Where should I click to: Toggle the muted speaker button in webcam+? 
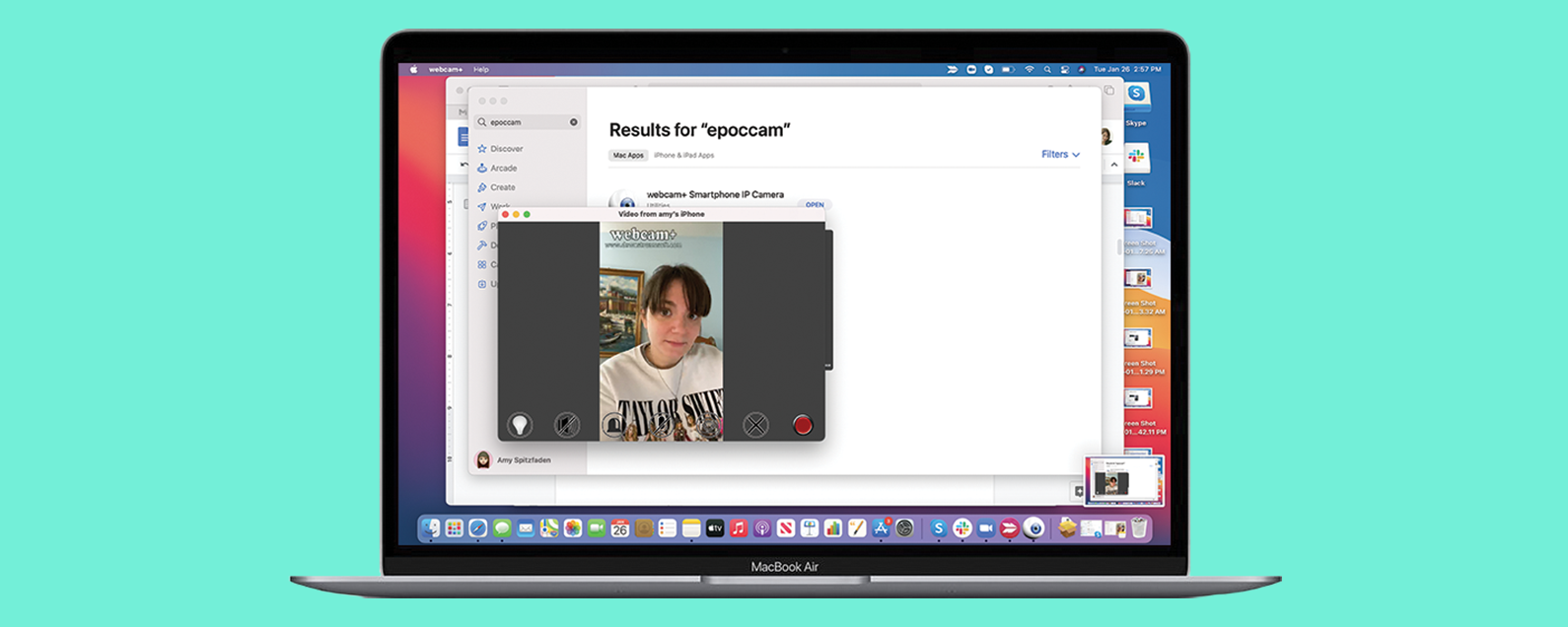click(567, 425)
